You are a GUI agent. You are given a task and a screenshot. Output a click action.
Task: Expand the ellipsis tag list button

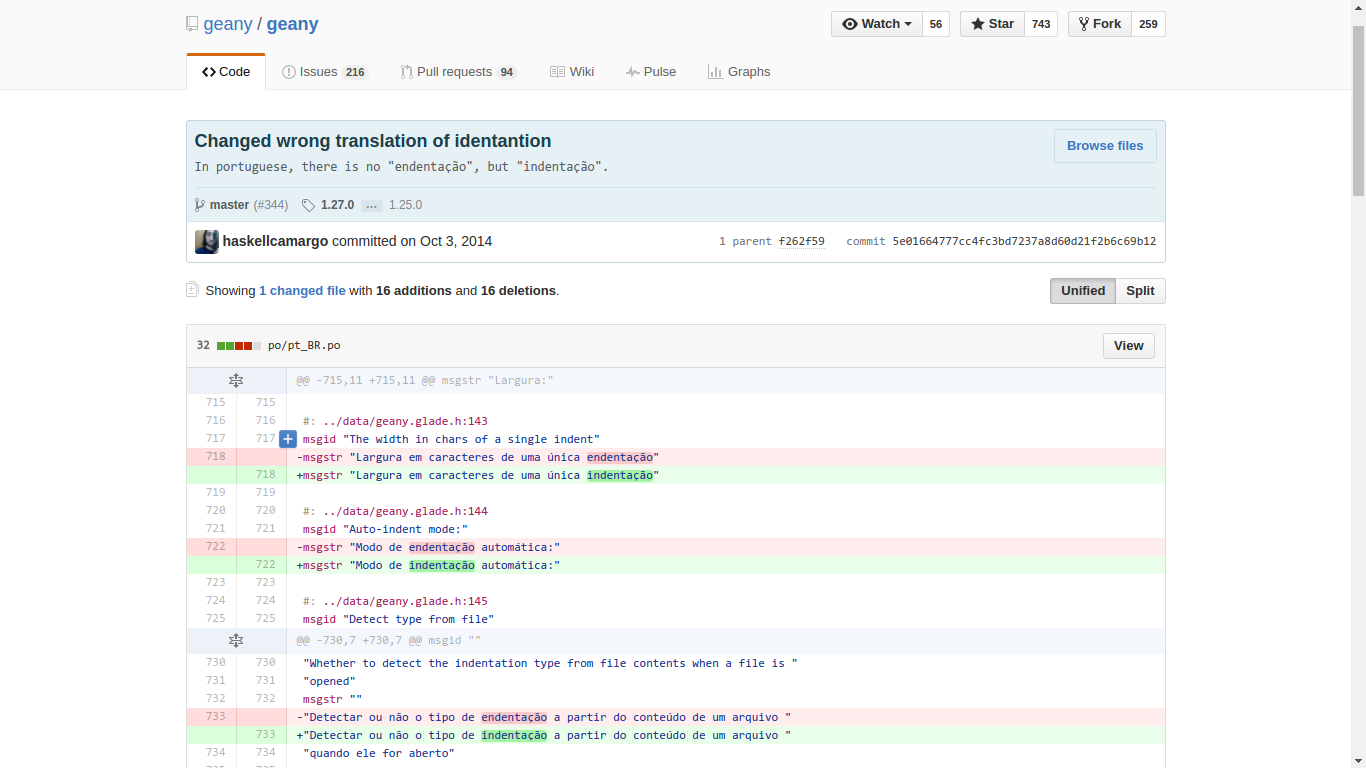(371, 205)
